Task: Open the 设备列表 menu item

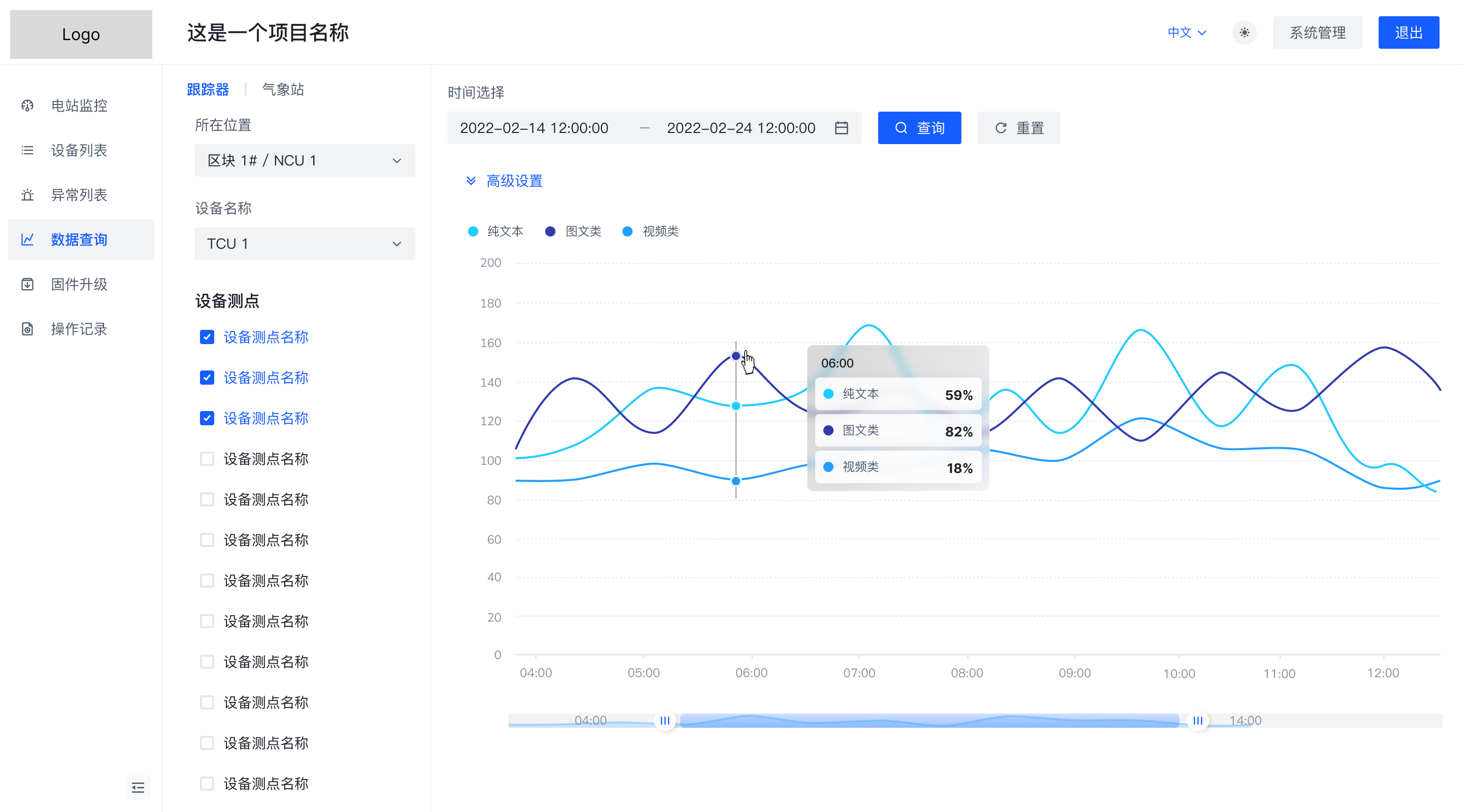Action: click(x=81, y=150)
